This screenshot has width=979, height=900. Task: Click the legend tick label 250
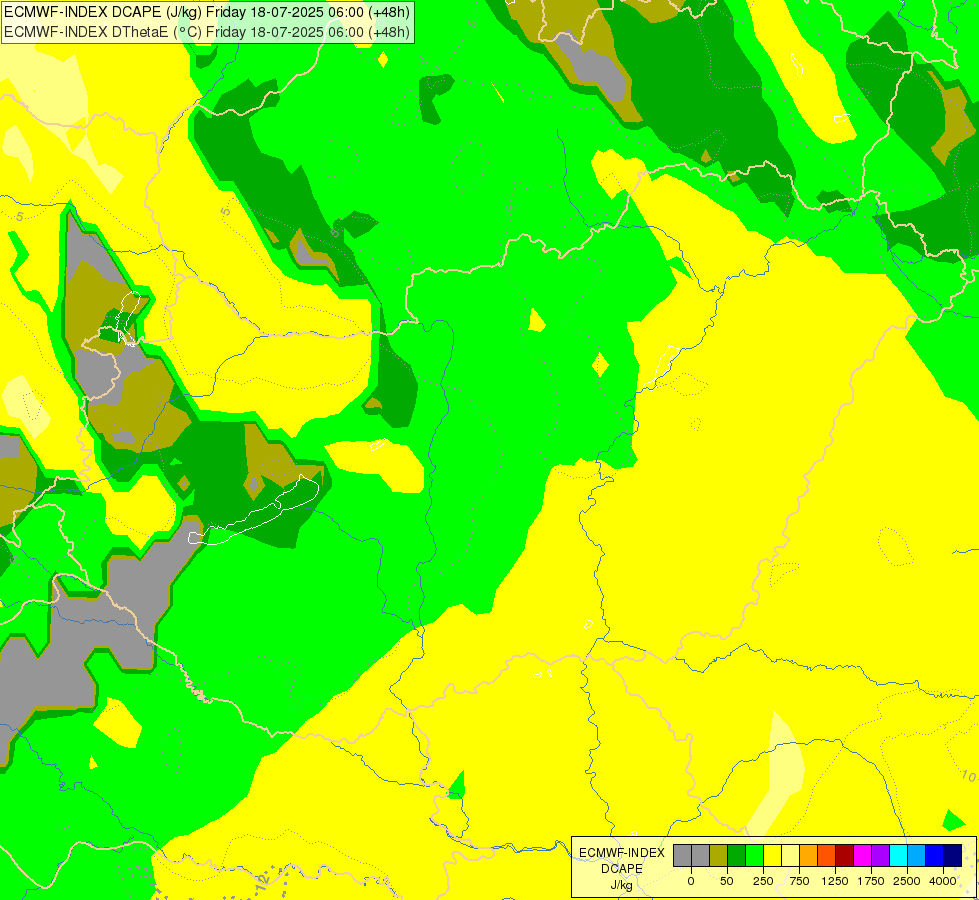763,881
